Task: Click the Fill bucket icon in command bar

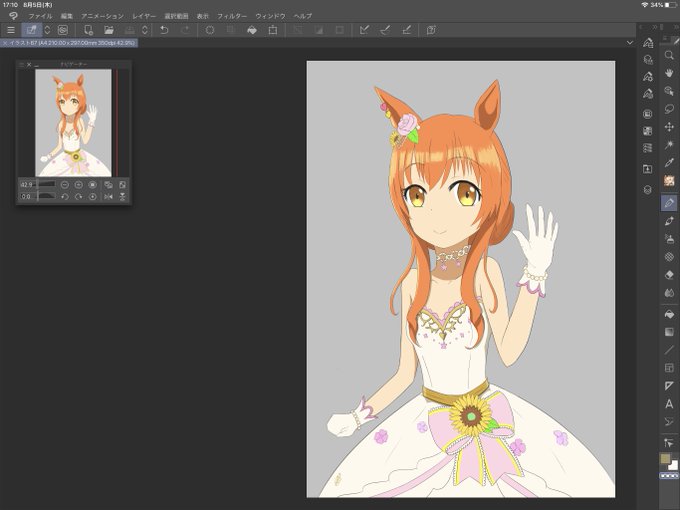Action: pos(252,30)
